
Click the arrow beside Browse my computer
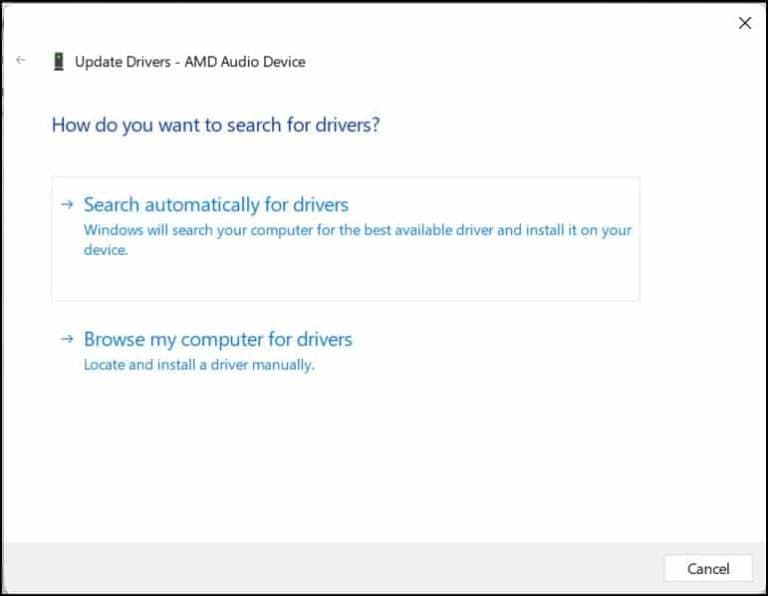point(67,339)
